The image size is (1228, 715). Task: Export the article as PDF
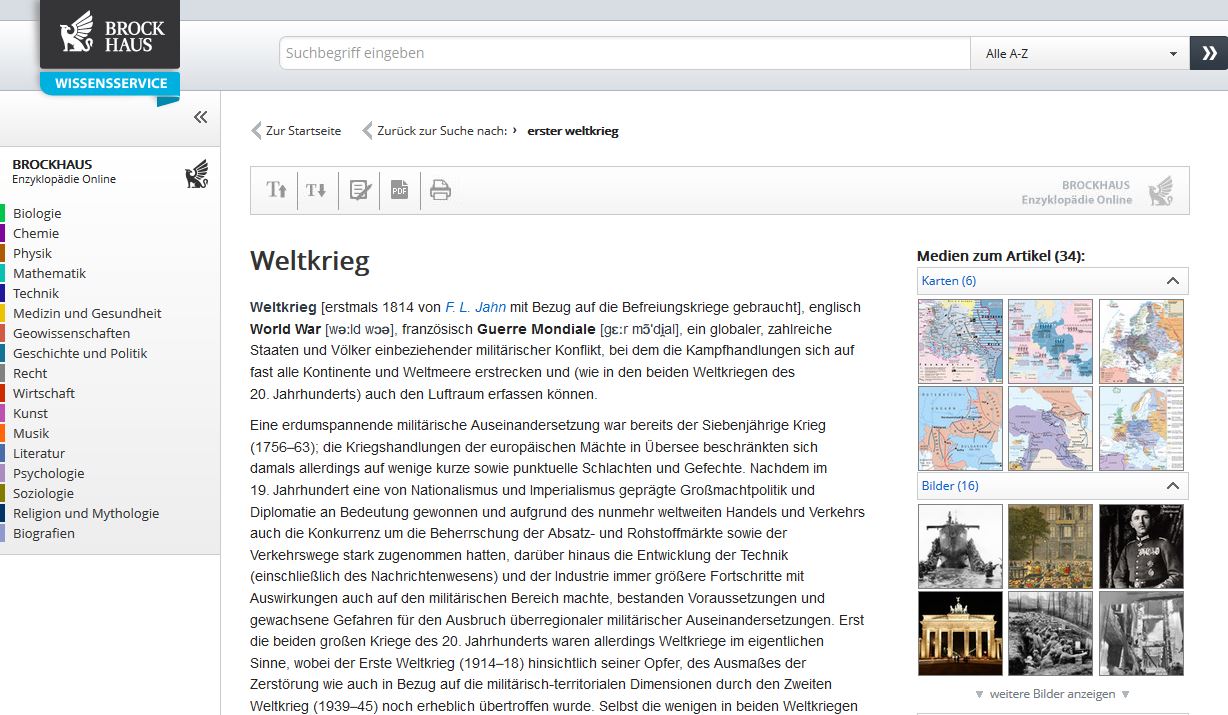pyautogui.click(x=399, y=190)
